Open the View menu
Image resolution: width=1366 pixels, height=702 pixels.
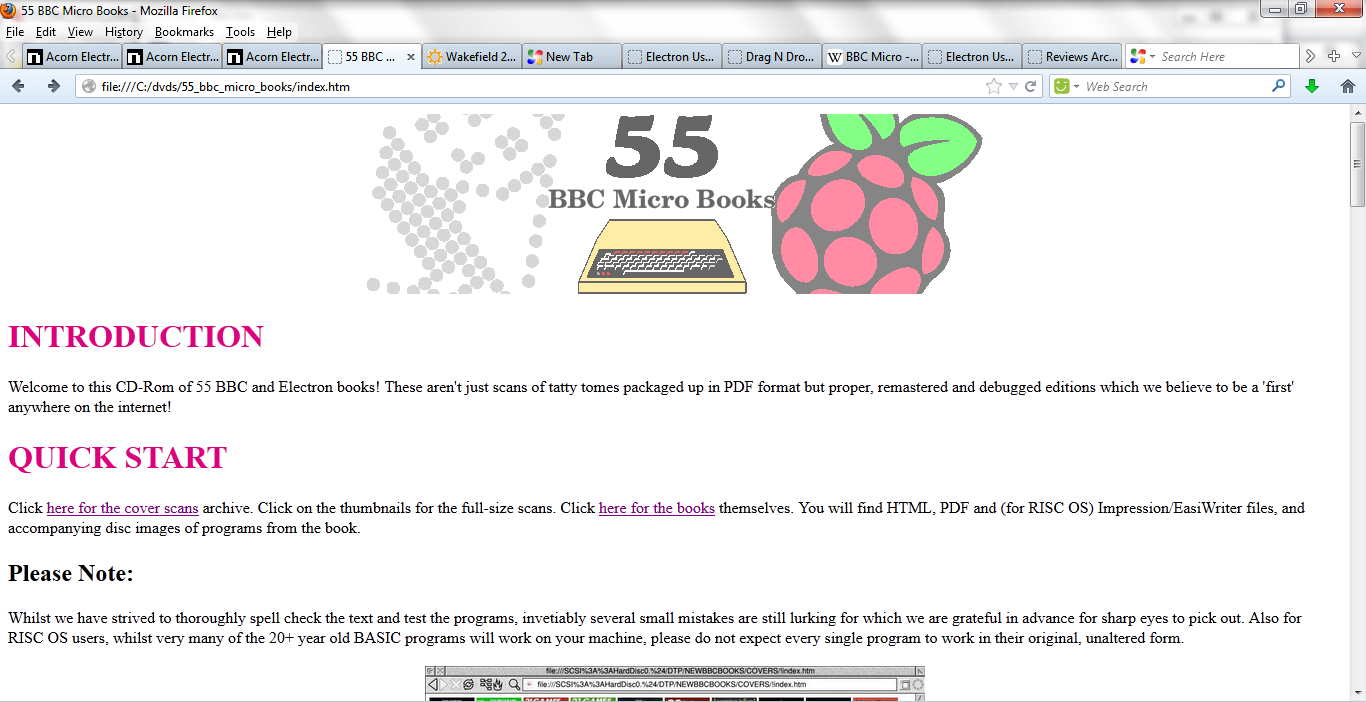click(x=80, y=32)
